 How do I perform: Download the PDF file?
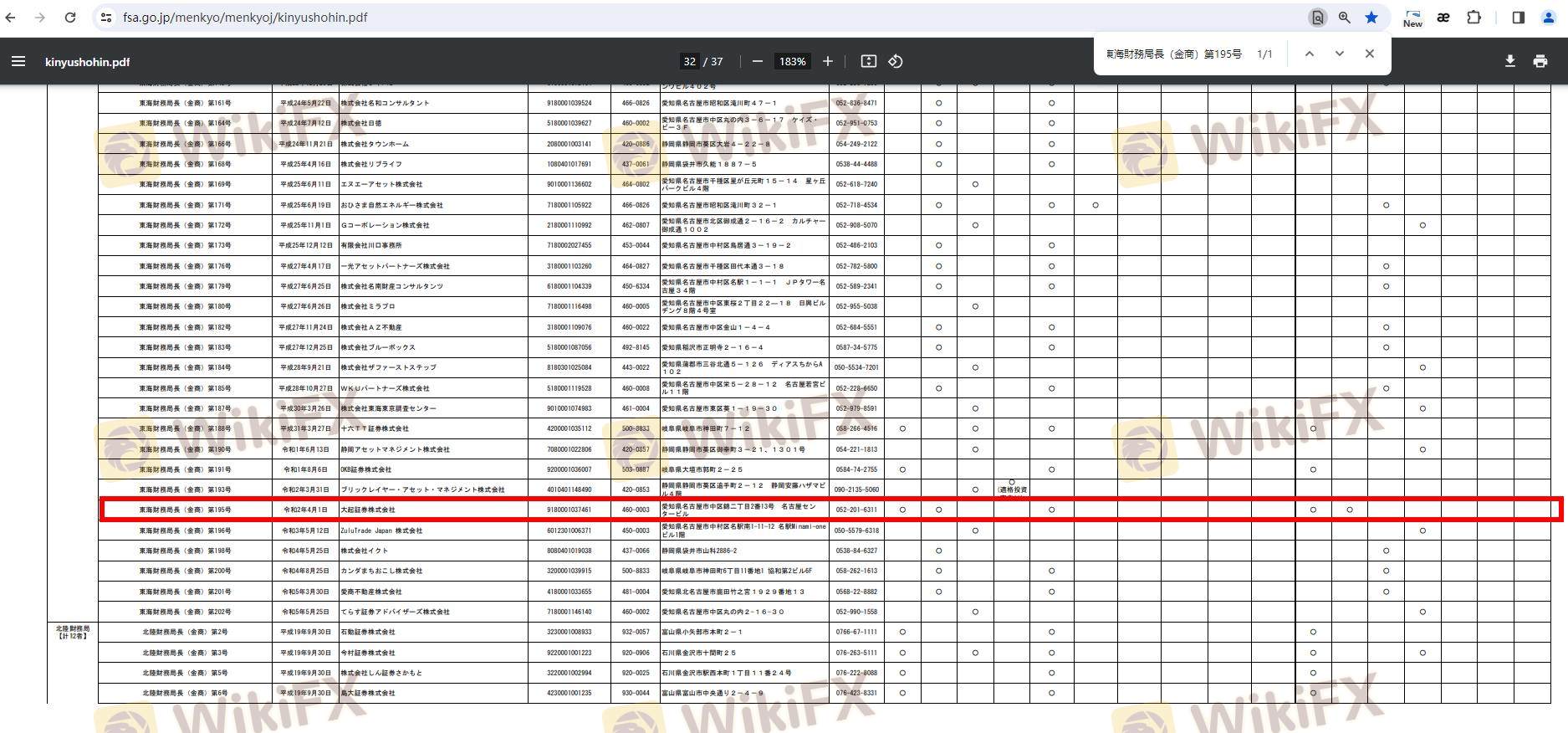[x=1510, y=61]
